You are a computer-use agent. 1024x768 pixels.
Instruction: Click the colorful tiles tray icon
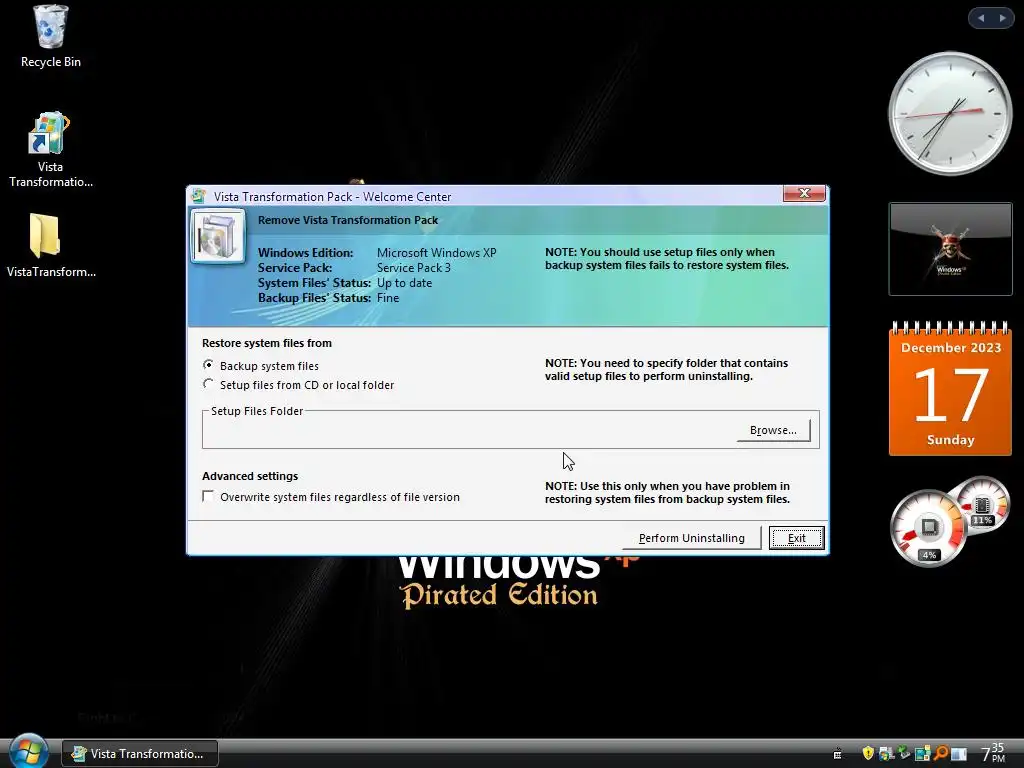click(x=922, y=753)
